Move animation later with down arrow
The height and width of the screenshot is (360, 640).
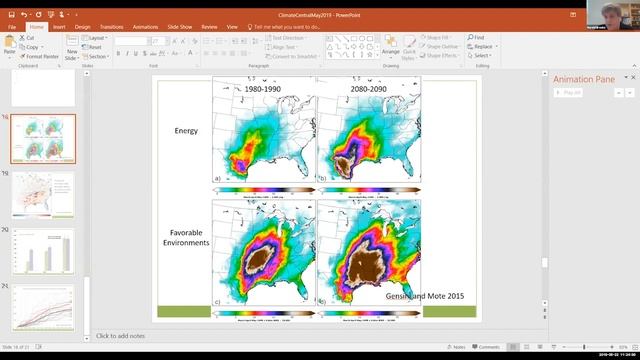tap(630, 93)
